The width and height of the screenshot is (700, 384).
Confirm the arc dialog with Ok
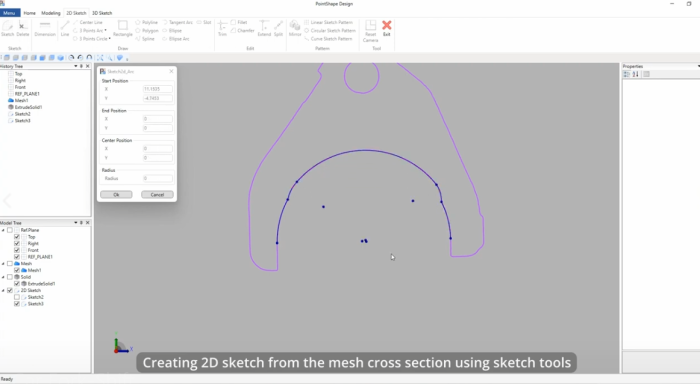tap(116, 195)
